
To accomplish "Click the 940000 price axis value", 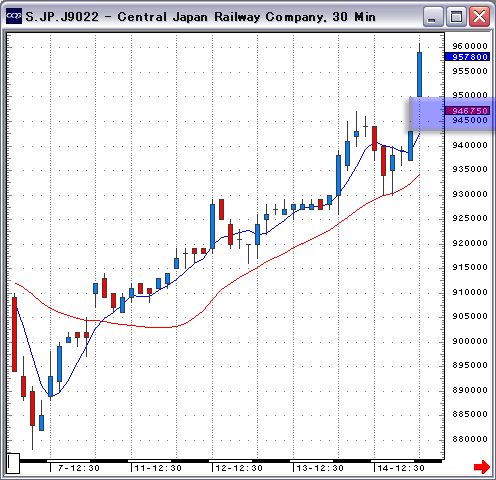I will pyautogui.click(x=470, y=145).
